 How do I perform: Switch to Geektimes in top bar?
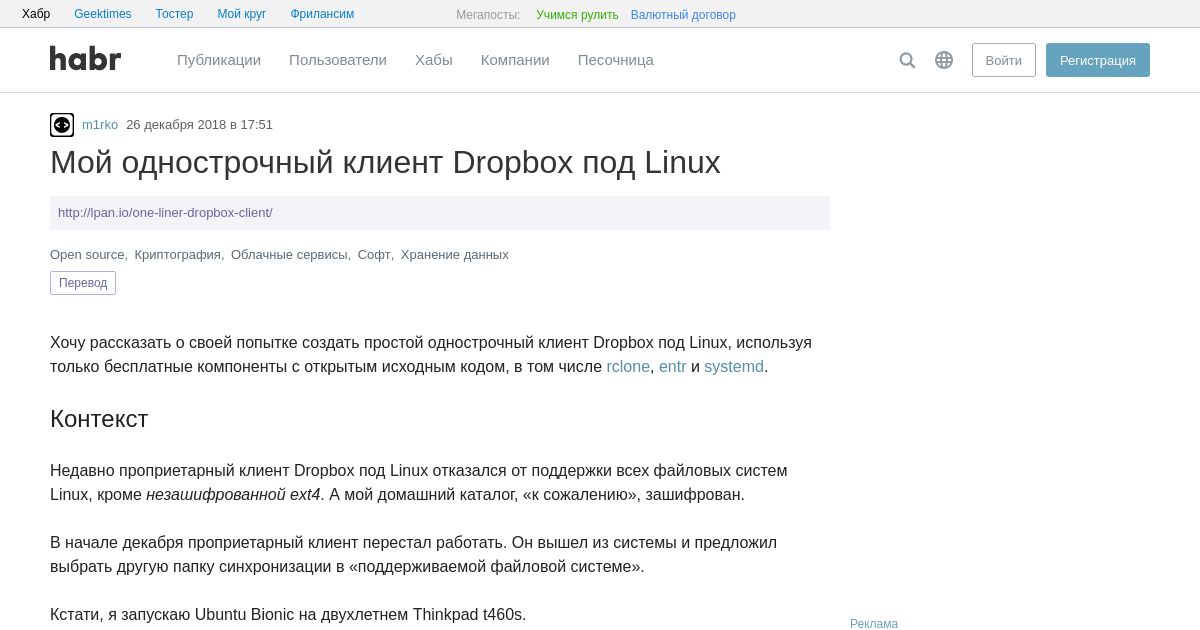[x=103, y=14]
